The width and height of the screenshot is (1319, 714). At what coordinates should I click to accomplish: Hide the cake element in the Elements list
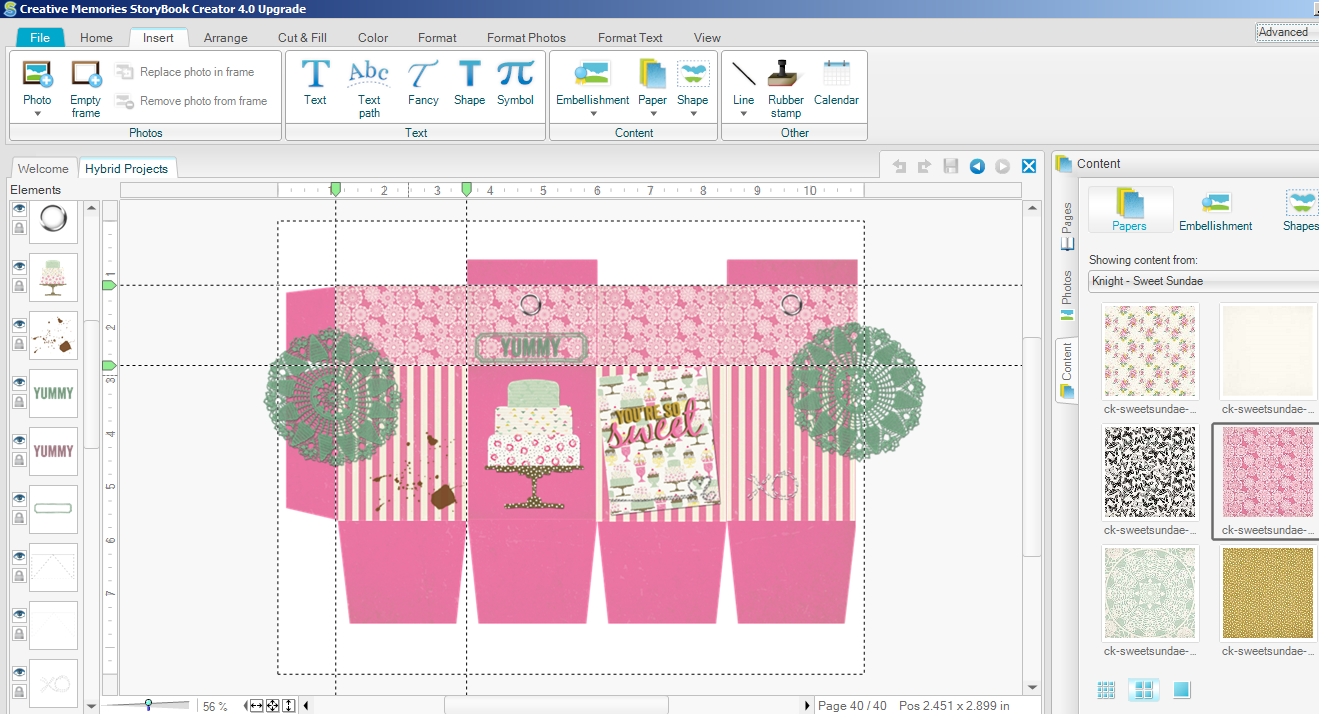click(19, 267)
